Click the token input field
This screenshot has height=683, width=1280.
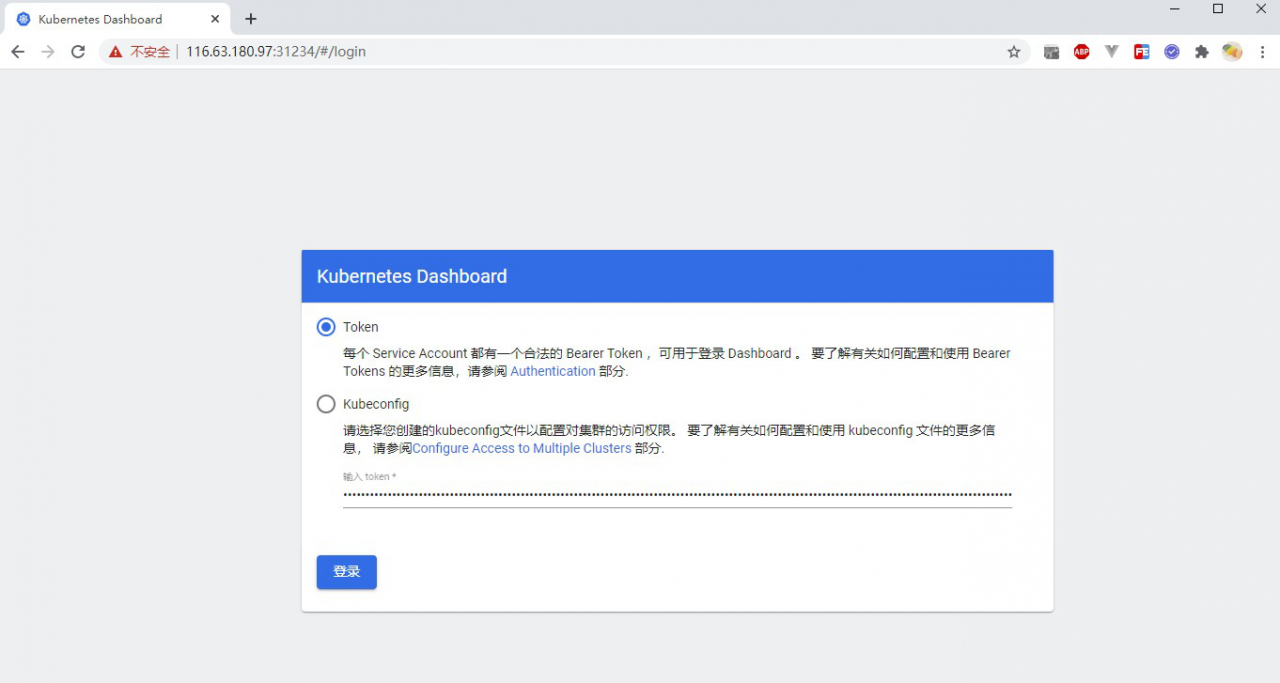(677, 495)
